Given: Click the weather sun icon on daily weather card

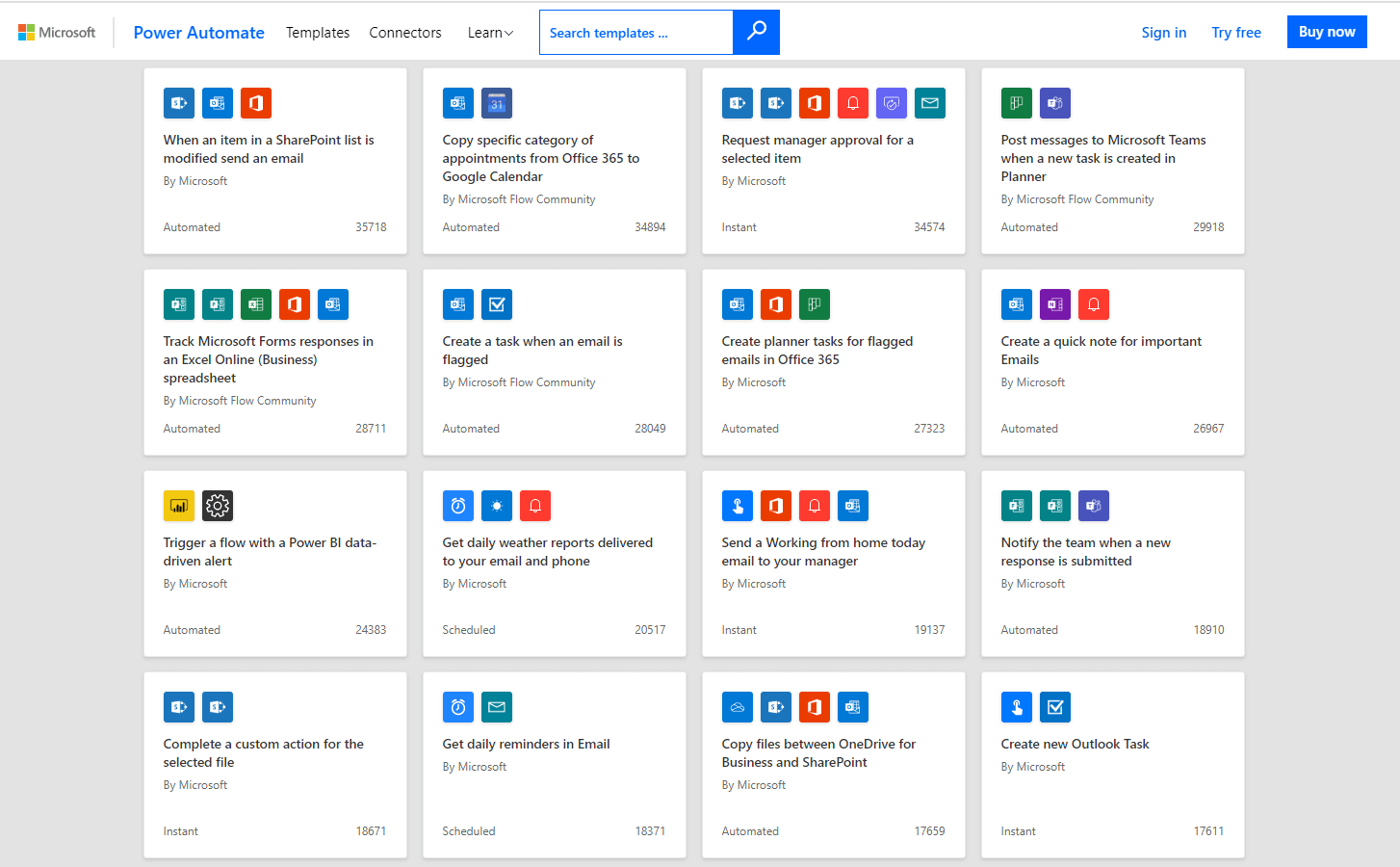Looking at the screenshot, I should pyautogui.click(x=497, y=506).
